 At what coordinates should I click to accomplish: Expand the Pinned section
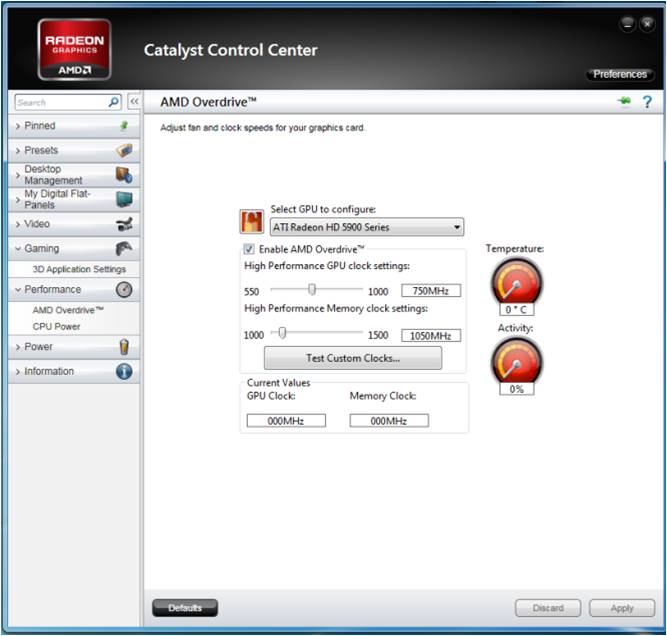[74, 125]
